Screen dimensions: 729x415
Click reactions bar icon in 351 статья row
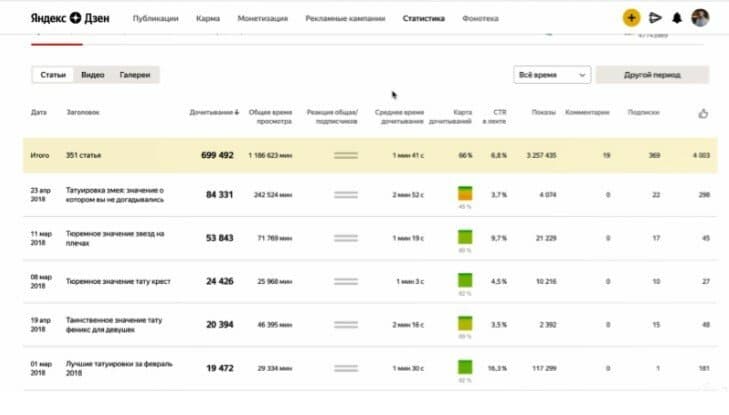point(346,156)
